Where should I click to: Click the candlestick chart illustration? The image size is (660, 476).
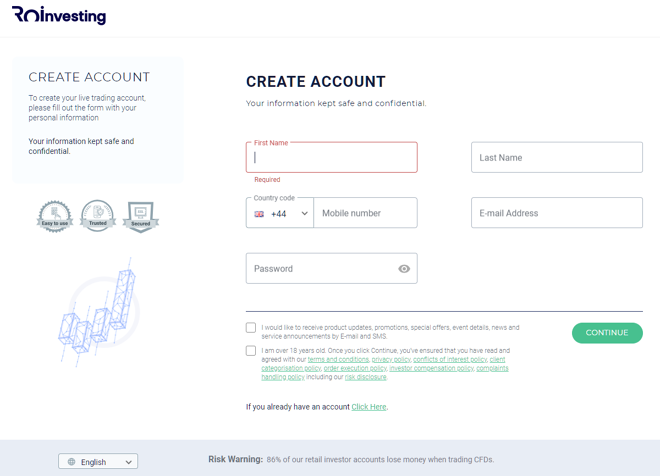[99, 312]
